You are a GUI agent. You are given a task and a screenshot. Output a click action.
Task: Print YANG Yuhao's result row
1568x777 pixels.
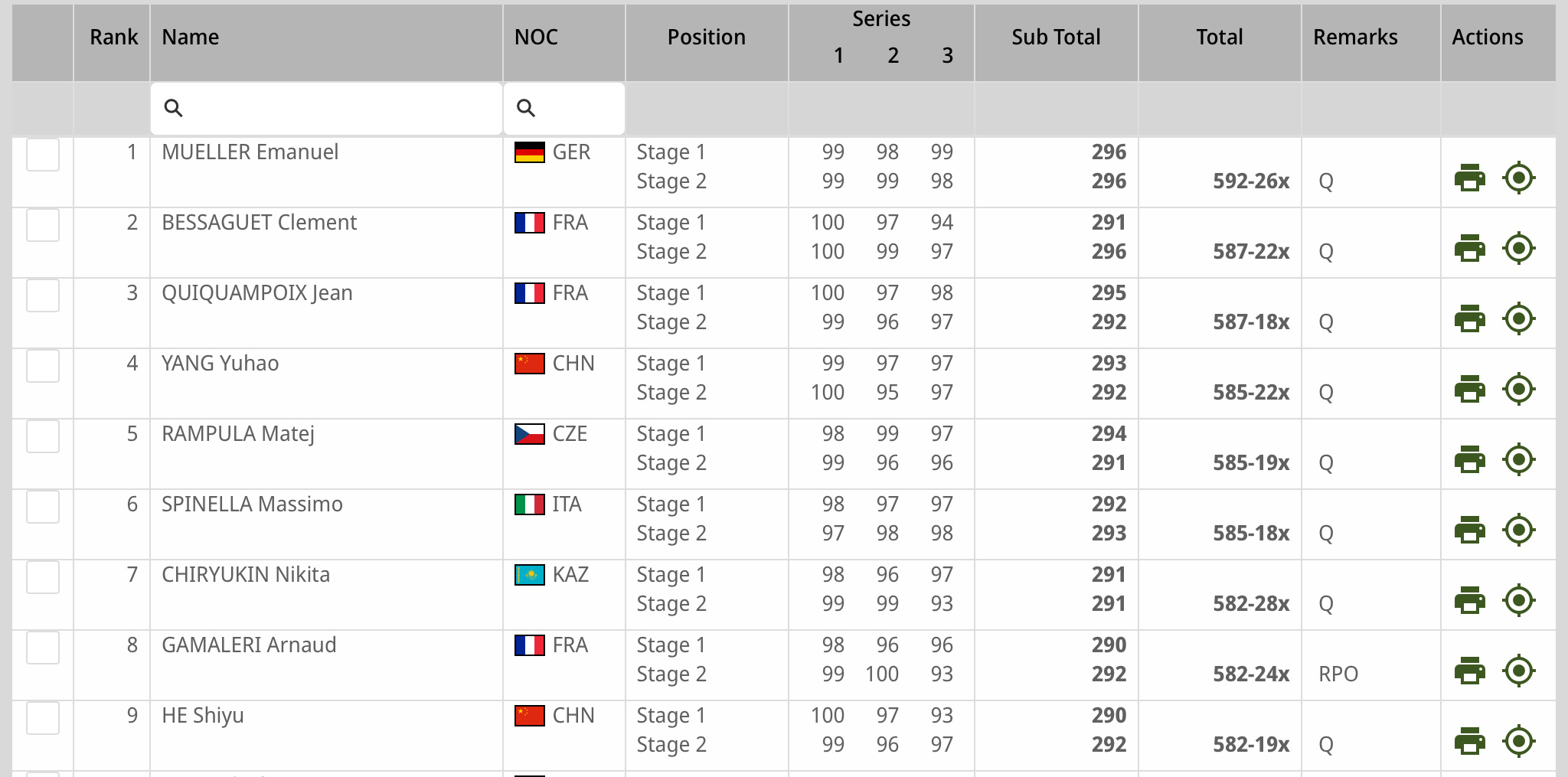1469,389
